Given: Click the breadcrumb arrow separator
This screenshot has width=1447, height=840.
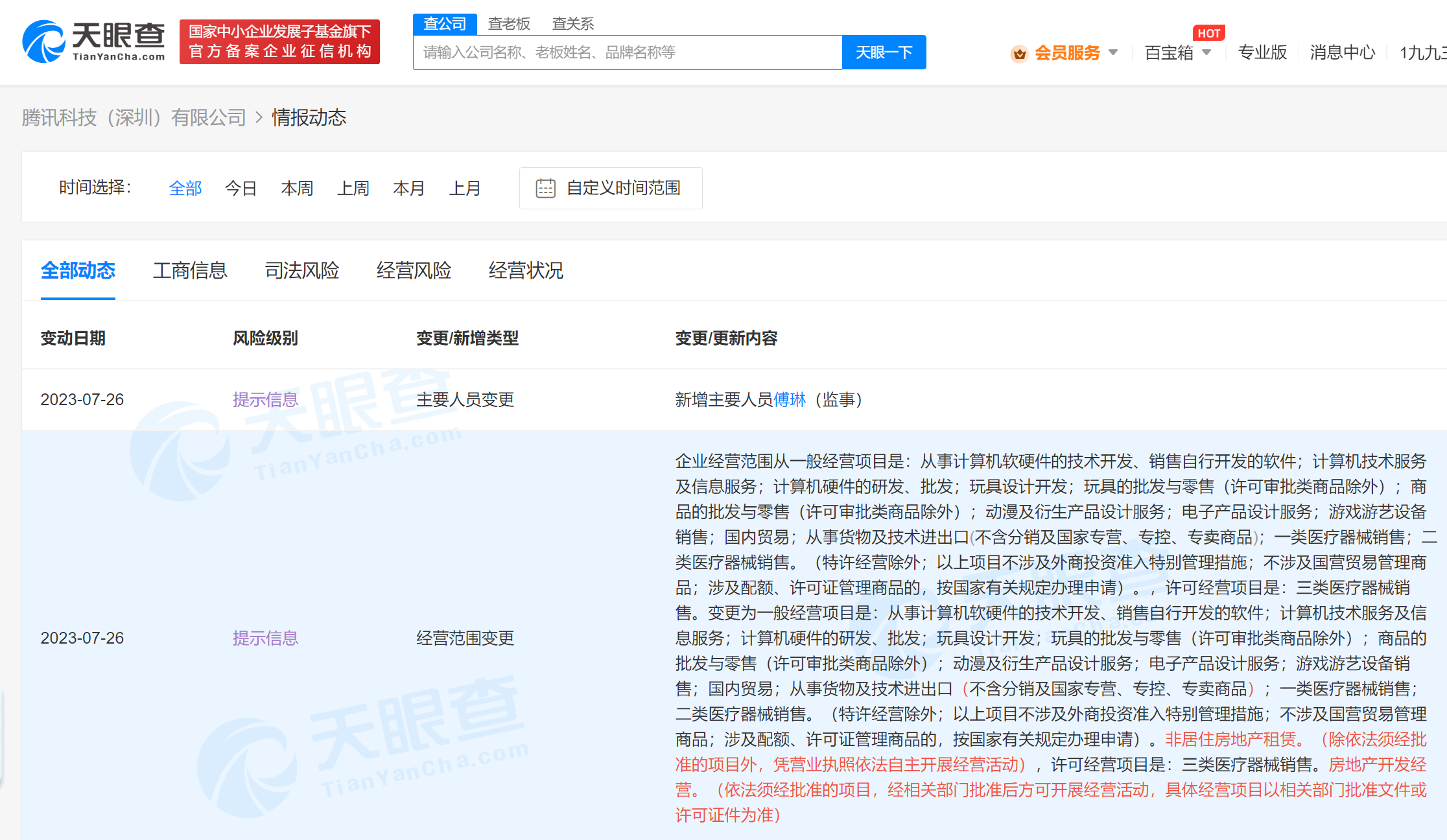Looking at the screenshot, I should pyautogui.click(x=259, y=117).
